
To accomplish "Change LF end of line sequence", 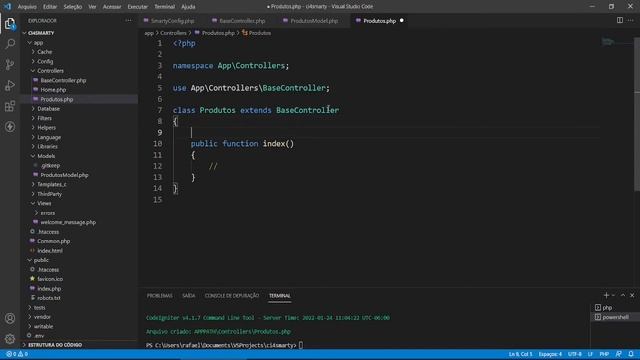I will coord(590,354).
